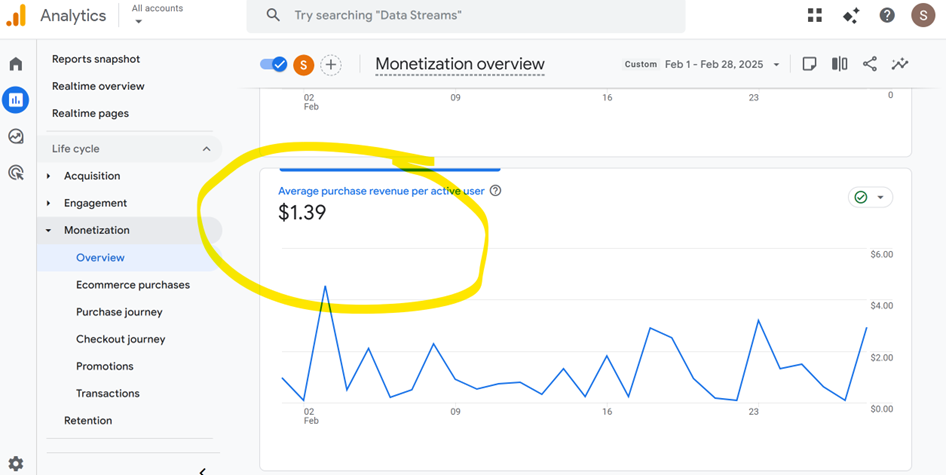Open the Admin settings gear icon
The height and width of the screenshot is (475, 946).
16,464
